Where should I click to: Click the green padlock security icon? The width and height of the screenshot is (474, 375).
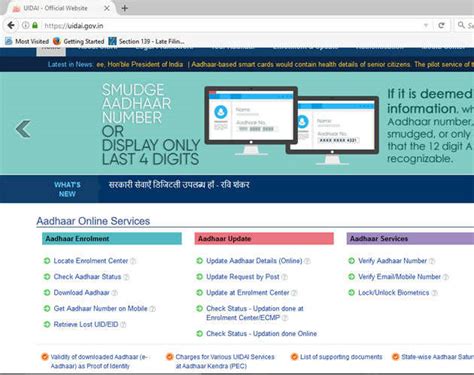click(35, 25)
